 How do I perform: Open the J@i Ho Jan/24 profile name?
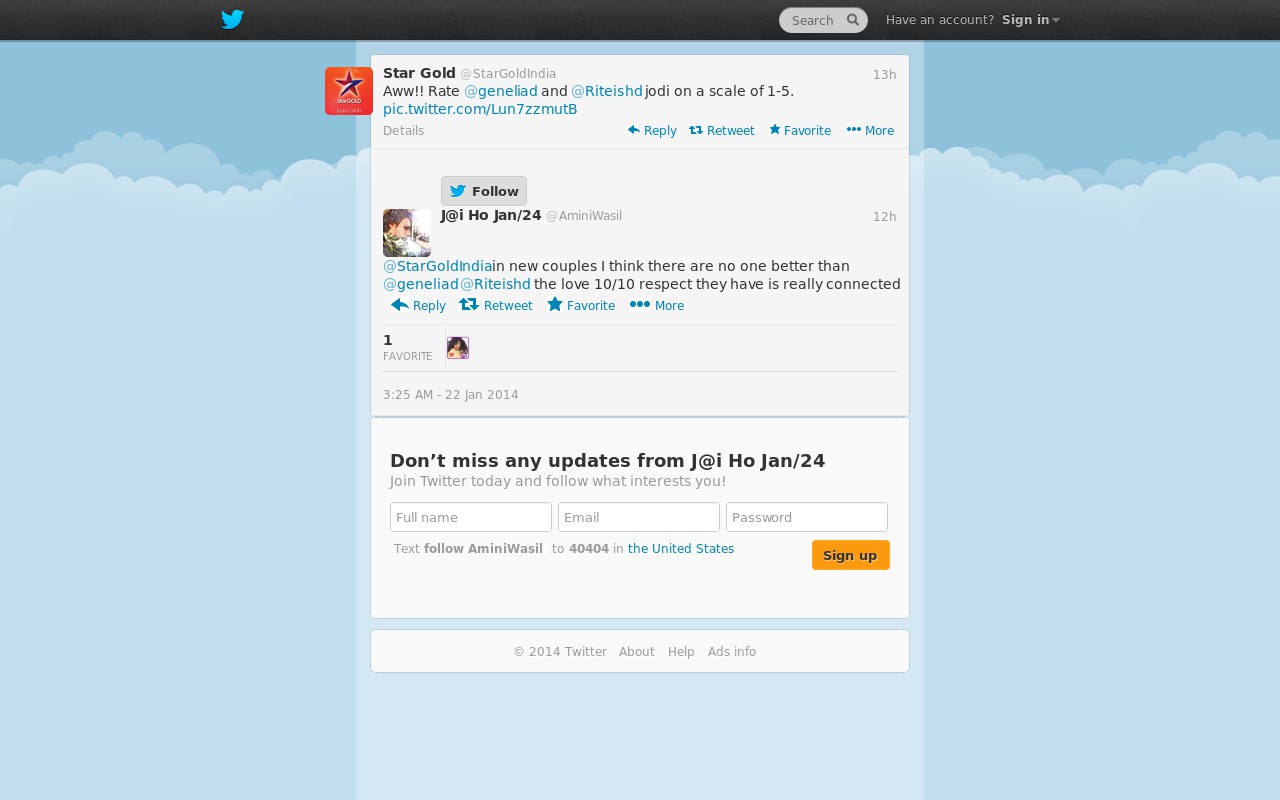491,215
